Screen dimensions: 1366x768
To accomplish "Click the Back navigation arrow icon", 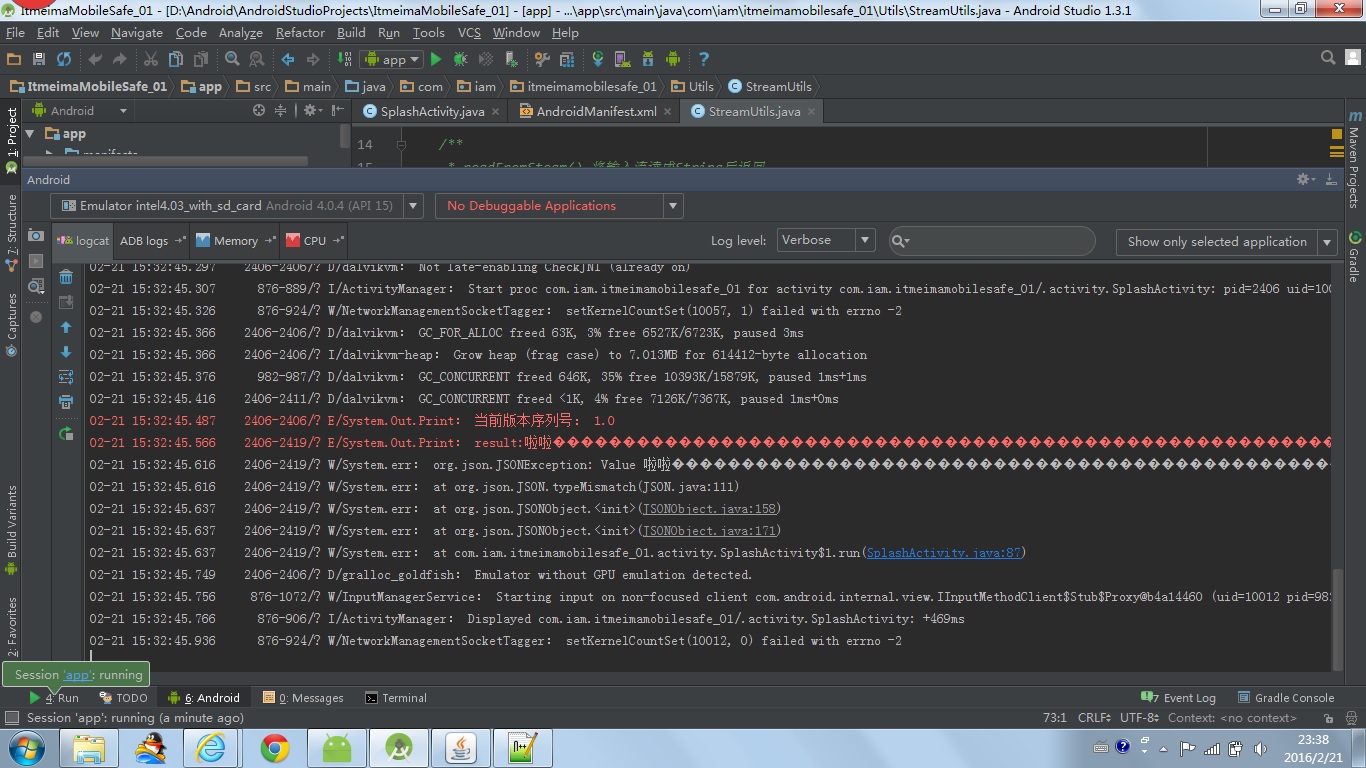I will tap(288, 59).
